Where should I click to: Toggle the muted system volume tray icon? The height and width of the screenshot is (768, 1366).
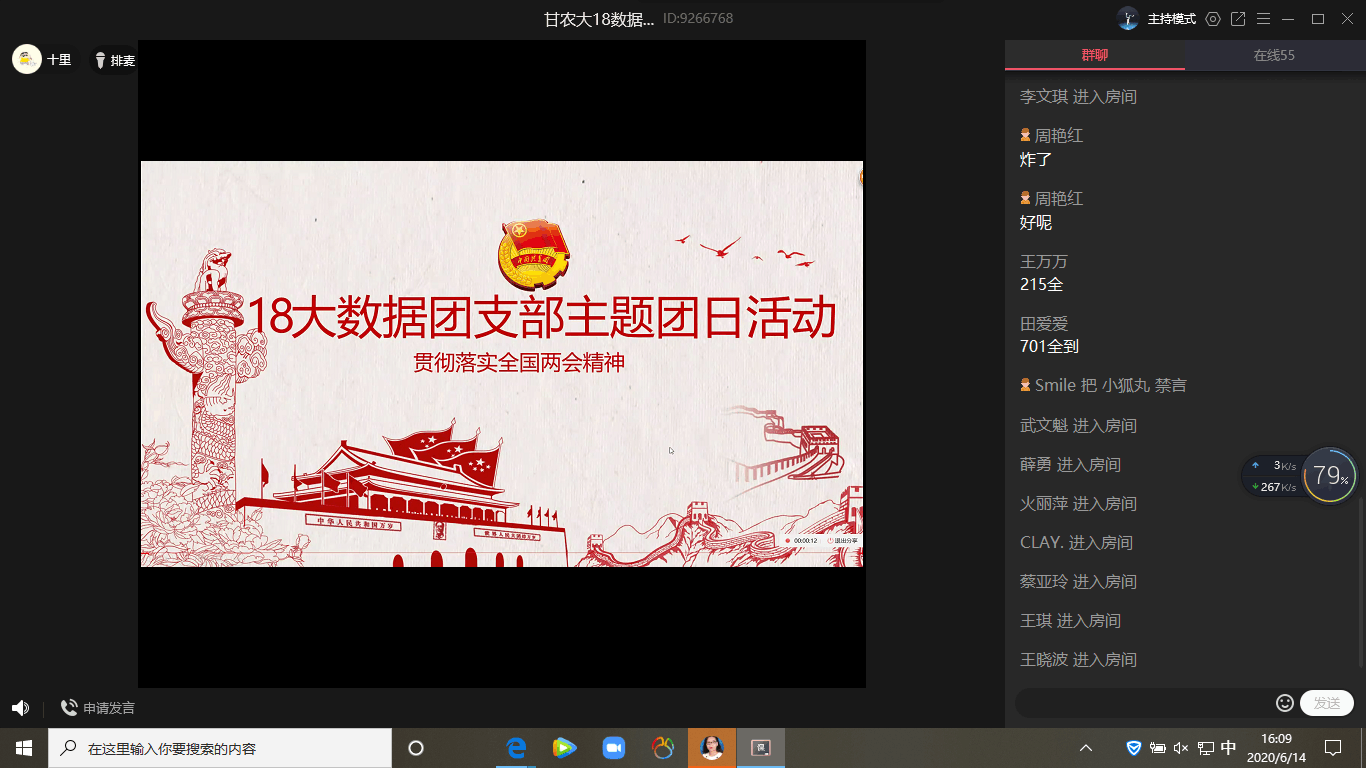(x=1181, y=748)
